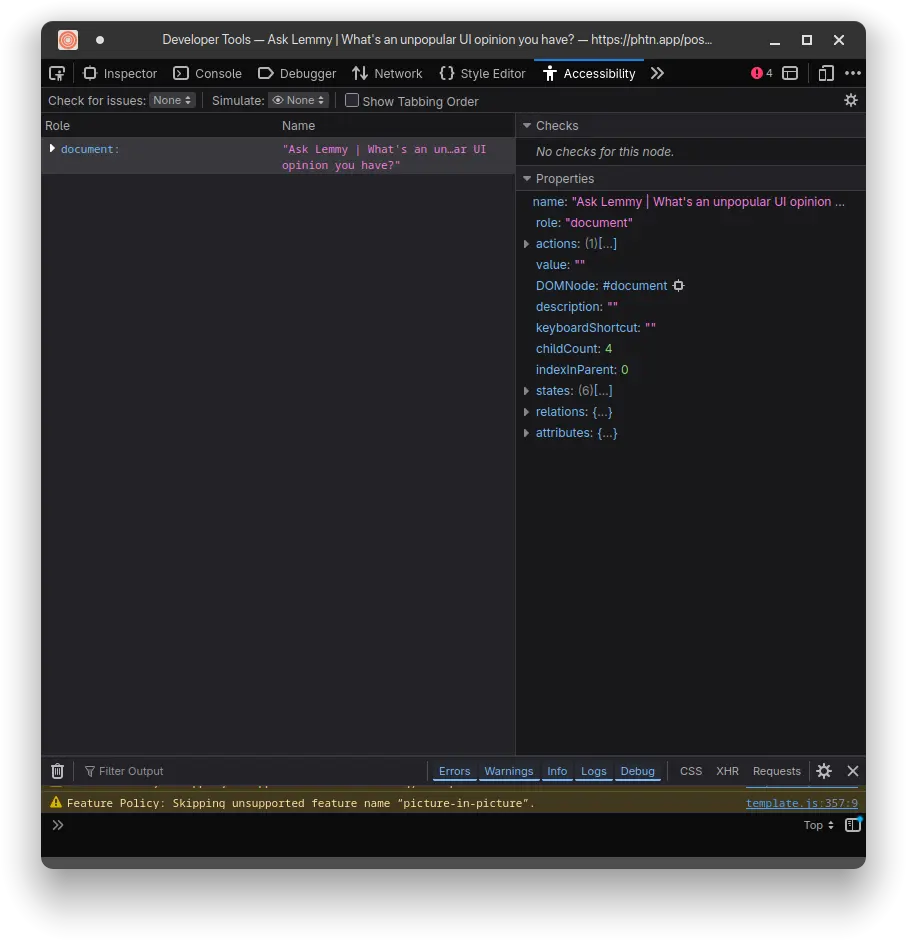Open the template.js:357:9 source link

pyautogui.click(x=801, y=803)
